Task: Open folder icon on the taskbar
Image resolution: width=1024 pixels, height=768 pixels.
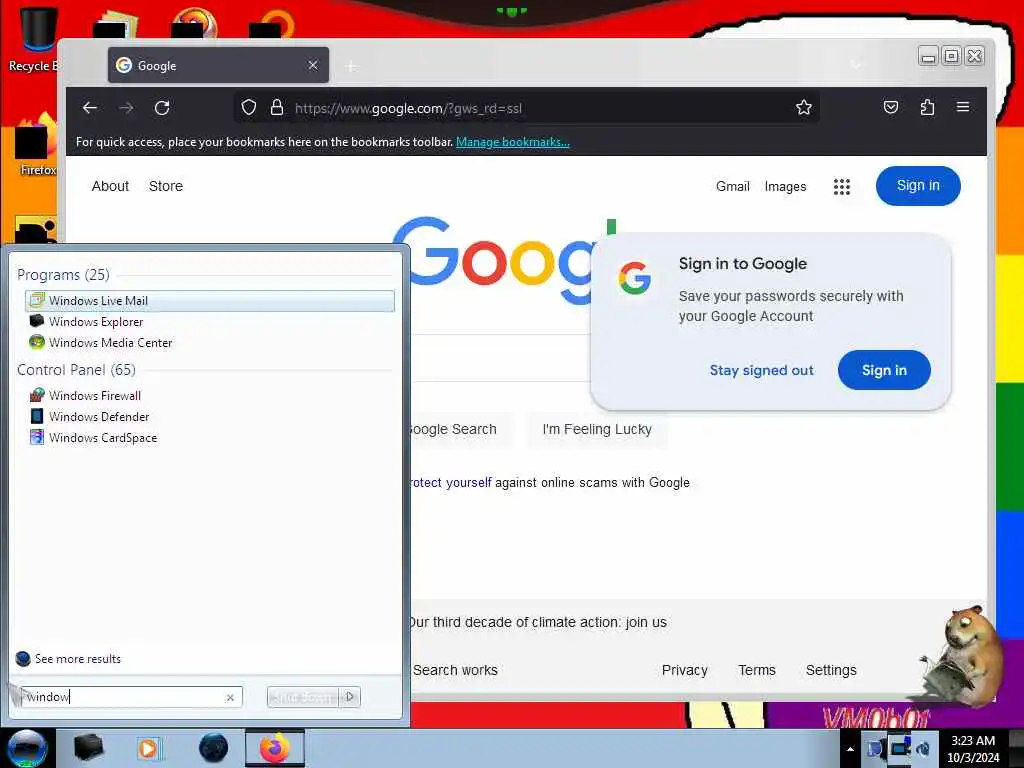Action: point(88,748)
